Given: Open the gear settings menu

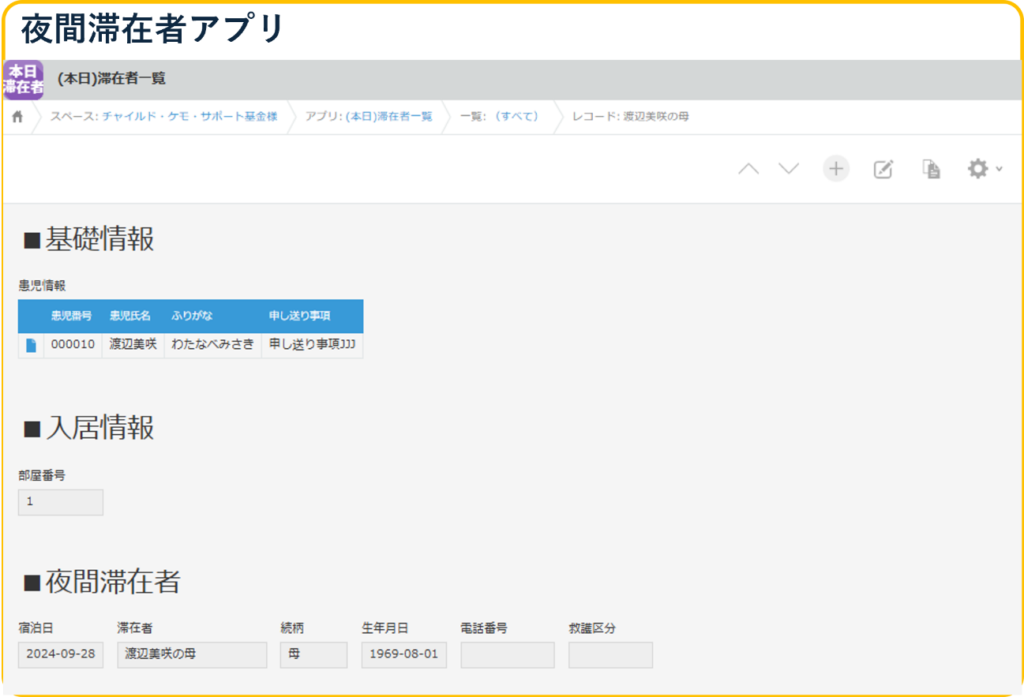Looking at the screenshot, I should pos(984,169).
